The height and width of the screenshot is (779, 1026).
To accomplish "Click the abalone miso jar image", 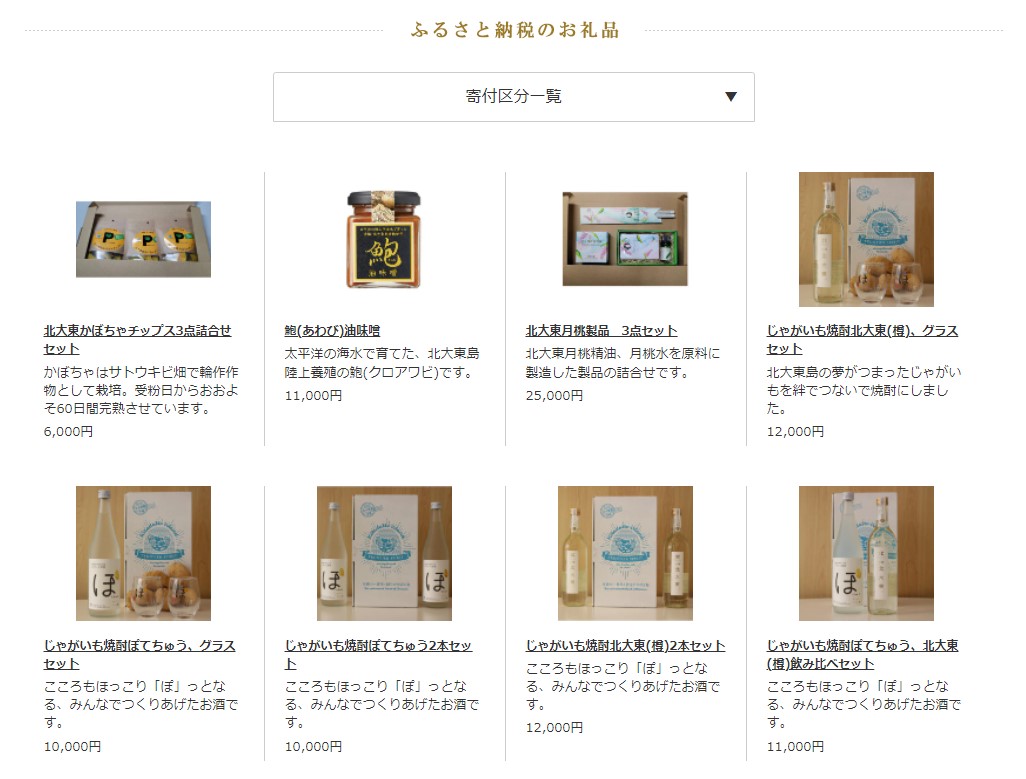I will [383, 239].
